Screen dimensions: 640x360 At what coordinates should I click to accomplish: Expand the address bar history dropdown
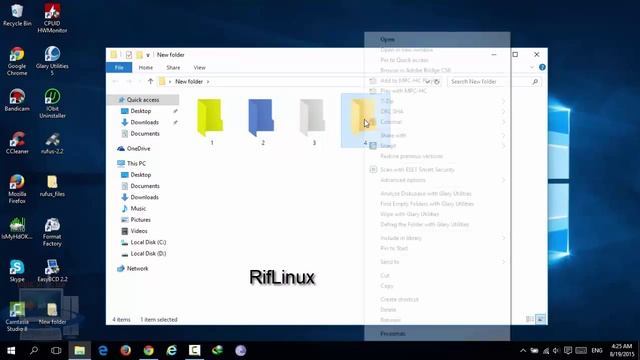pos(427,82)
